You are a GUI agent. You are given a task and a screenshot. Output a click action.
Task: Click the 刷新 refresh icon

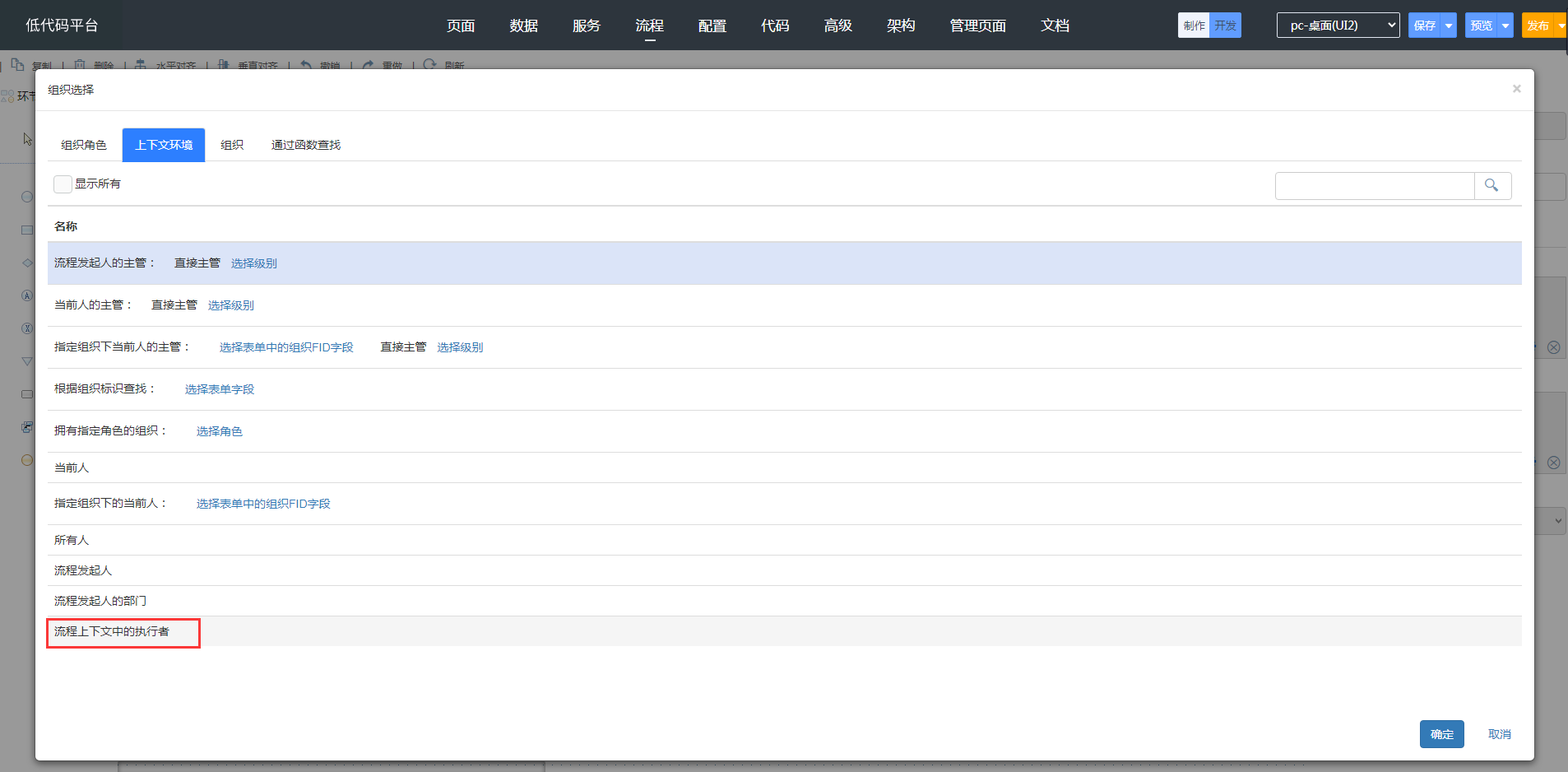[x=429, y=64]
